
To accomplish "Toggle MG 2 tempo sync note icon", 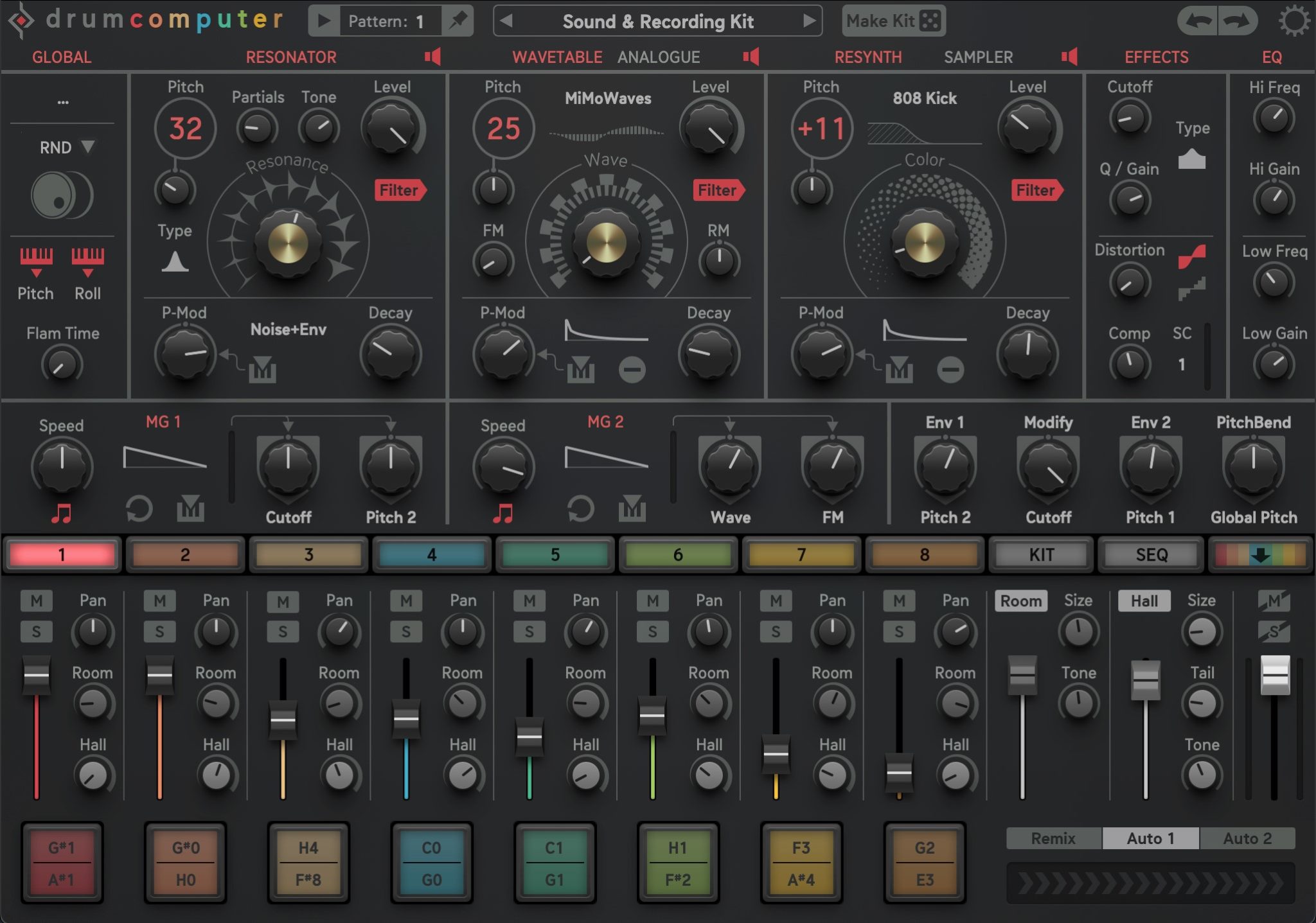I will click(503, 513).
